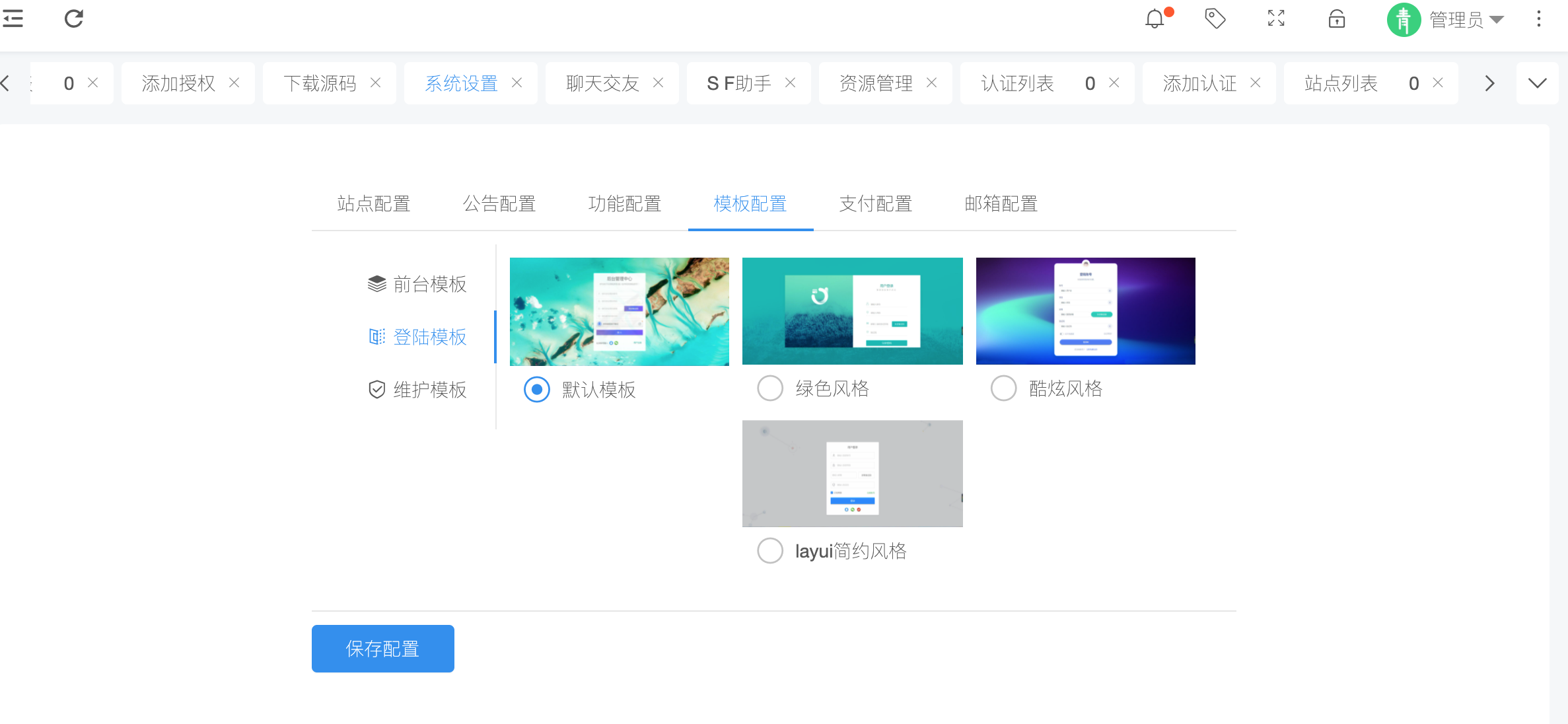This screenshot has height=724, width=1568.
Task: Close the 资源管理 tab
Action: click(932, 83)
